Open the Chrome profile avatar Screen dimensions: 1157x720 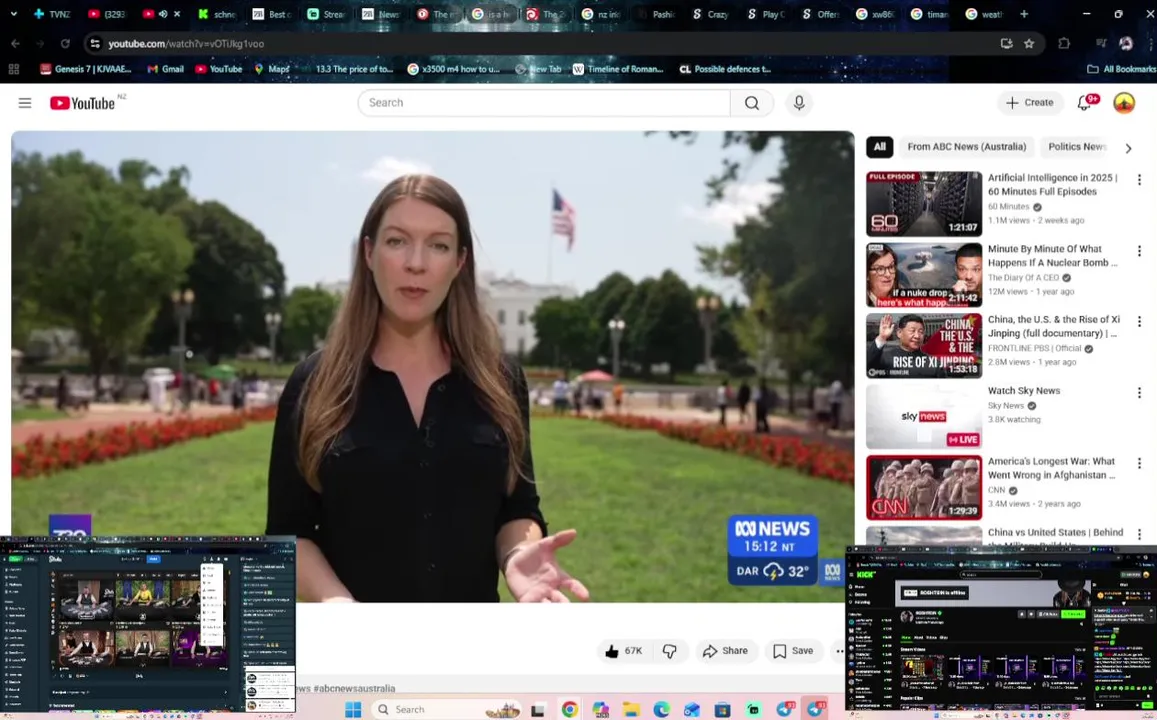[x=1125, y=44]
